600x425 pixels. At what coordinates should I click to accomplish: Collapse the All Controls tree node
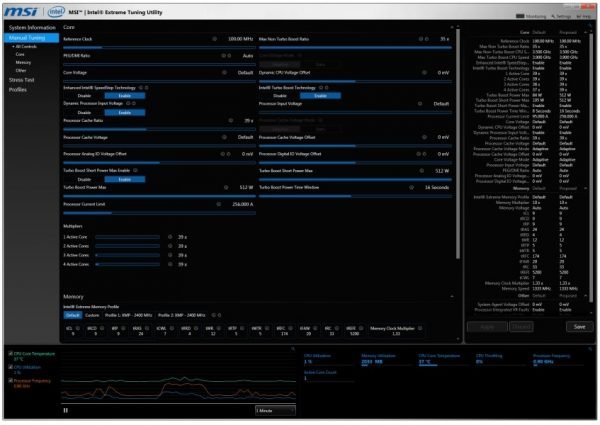click(13, 47)
